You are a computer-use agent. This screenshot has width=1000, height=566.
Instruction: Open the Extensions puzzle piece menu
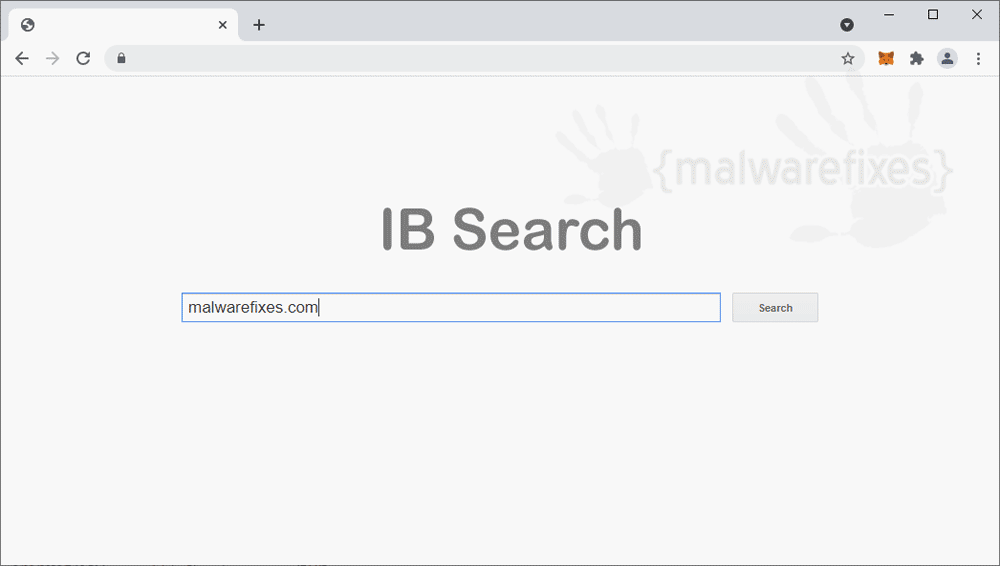coord(916,59)
